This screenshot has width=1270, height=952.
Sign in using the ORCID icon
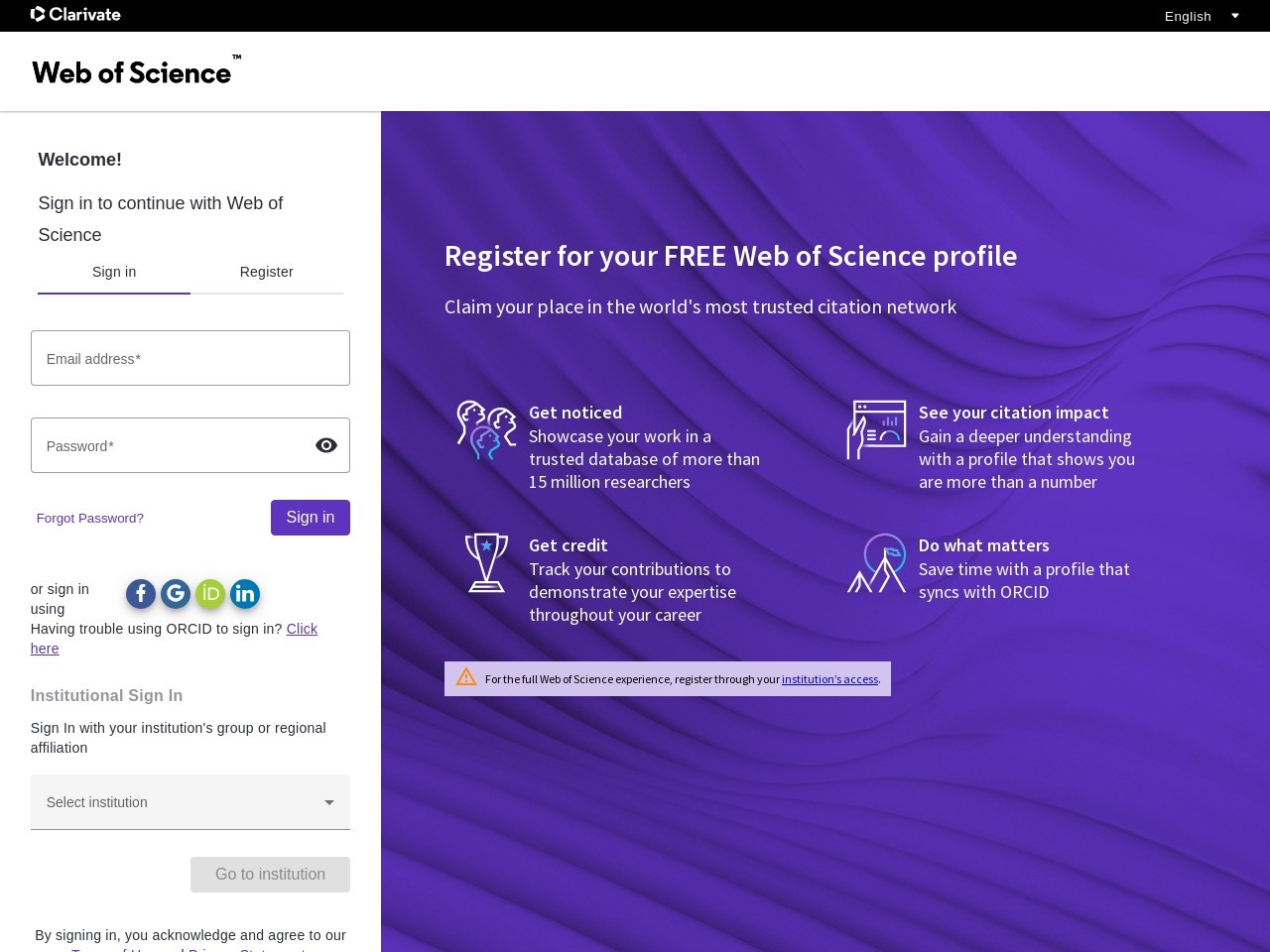tap(210, 594)
